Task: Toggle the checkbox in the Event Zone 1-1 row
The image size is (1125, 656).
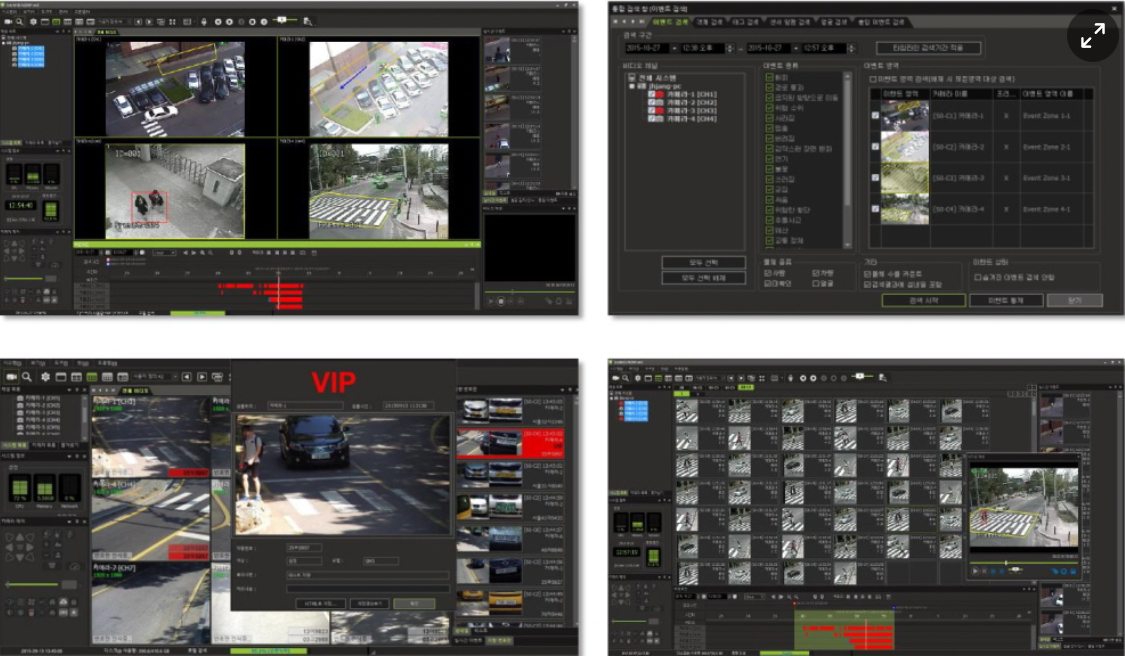Action: pos(875,116)
